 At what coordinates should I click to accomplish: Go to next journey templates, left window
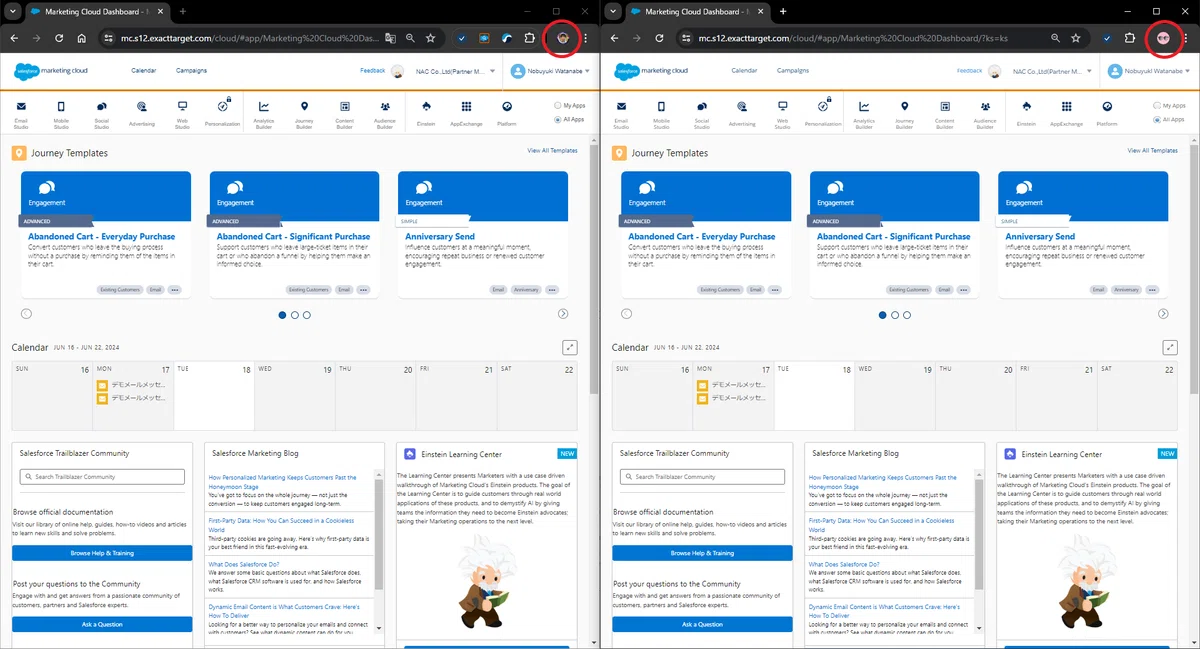563,314
